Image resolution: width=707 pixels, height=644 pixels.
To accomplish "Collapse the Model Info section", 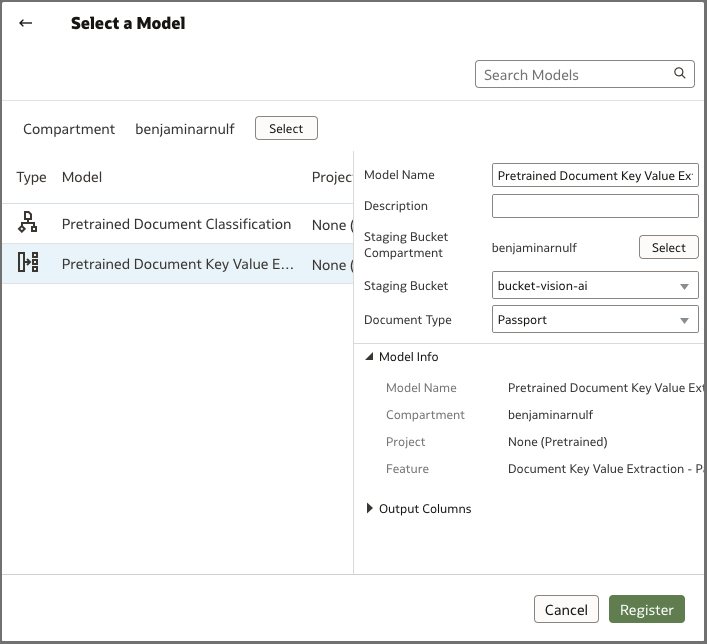I will [x=370, y=357].
